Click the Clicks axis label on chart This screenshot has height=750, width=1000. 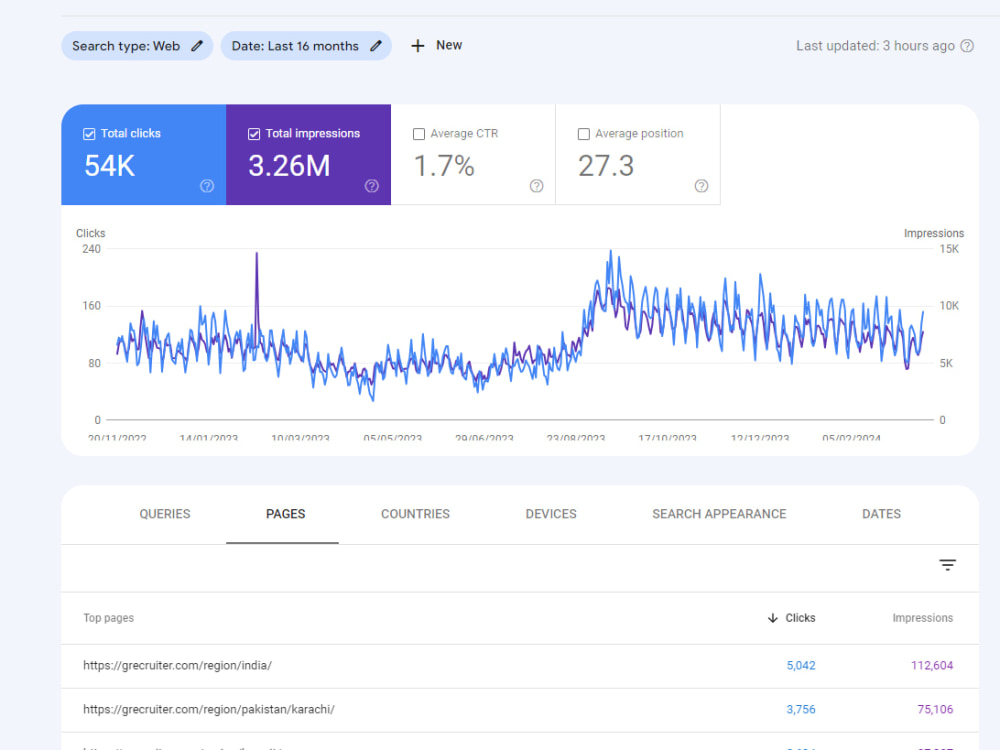91,233
